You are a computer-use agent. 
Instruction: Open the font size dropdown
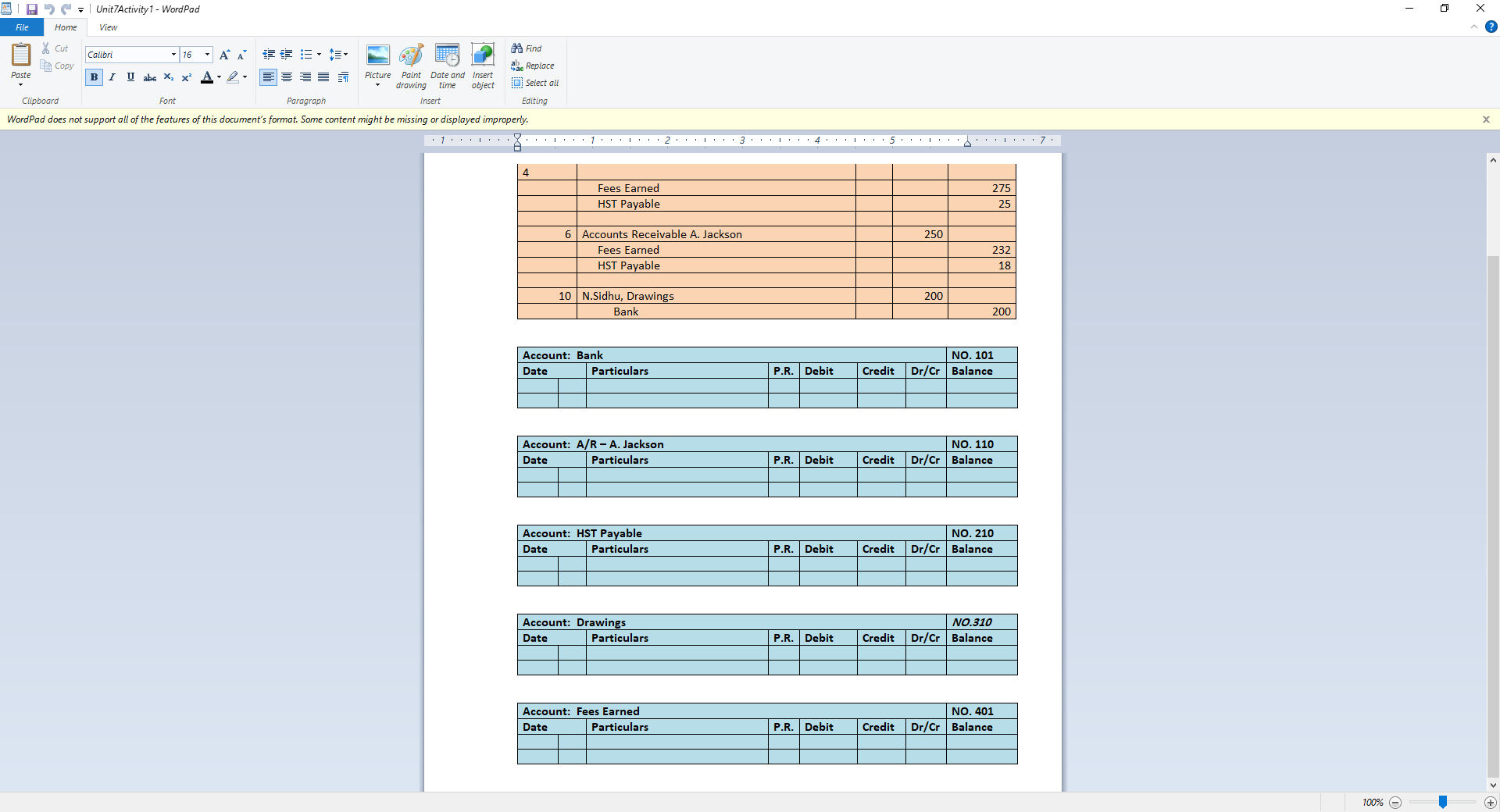tap(206, 55)
